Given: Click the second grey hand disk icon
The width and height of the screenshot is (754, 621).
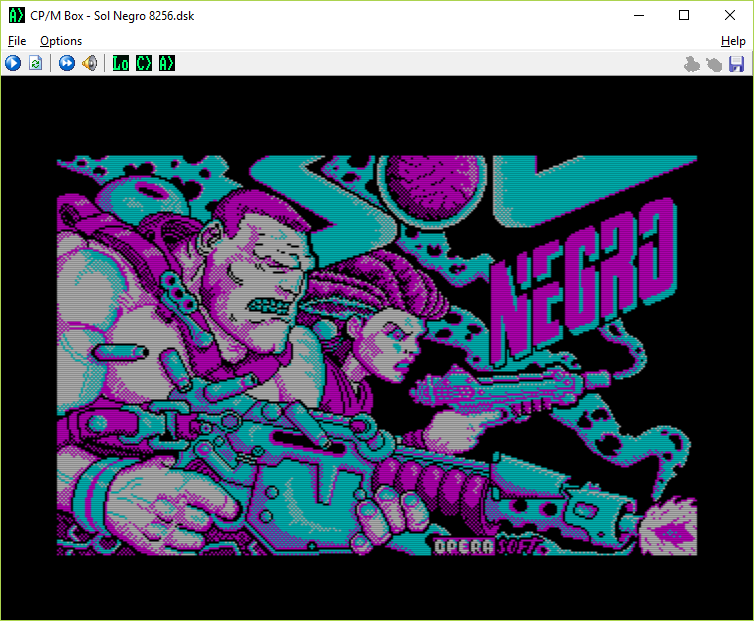Looking at the screenshot, I should (714, 64).
